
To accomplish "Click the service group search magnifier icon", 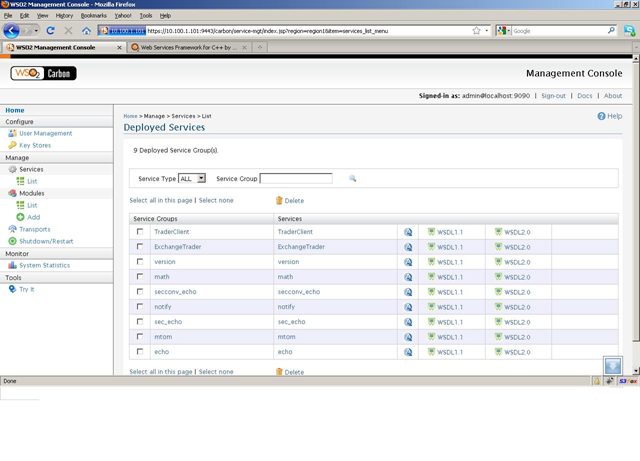I will 353,178.
